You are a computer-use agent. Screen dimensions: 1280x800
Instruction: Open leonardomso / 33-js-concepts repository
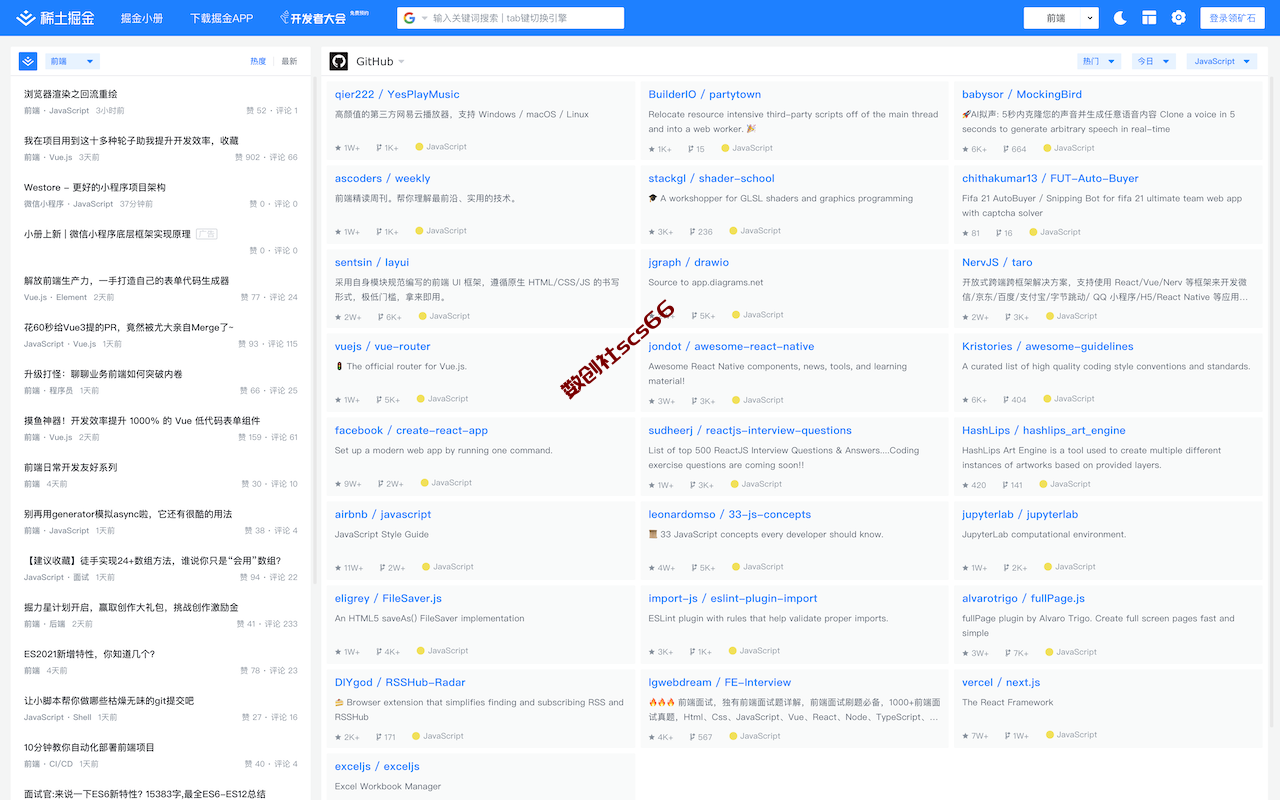tap(729, 514)
